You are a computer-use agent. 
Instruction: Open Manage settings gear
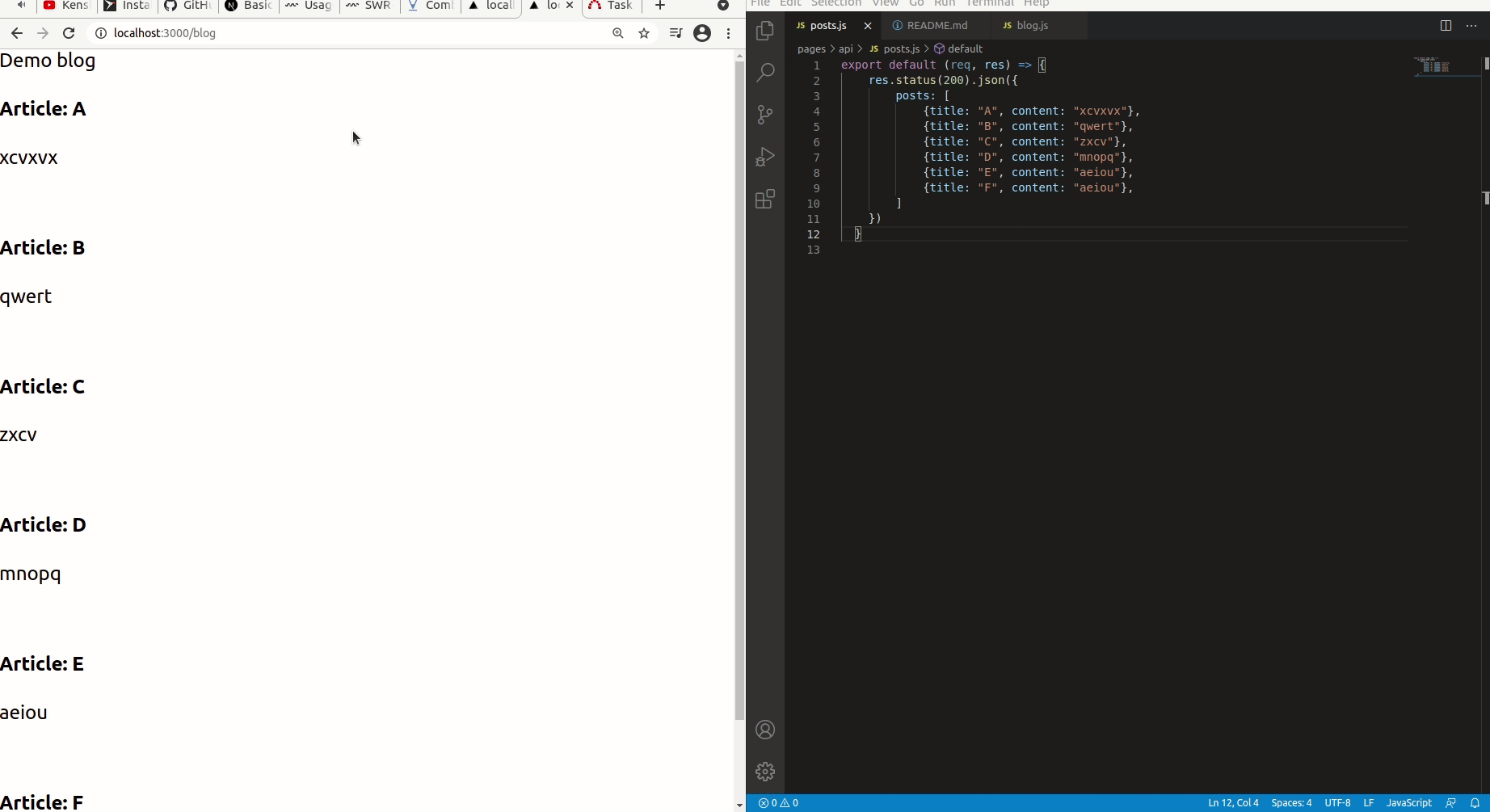point(764,771)
